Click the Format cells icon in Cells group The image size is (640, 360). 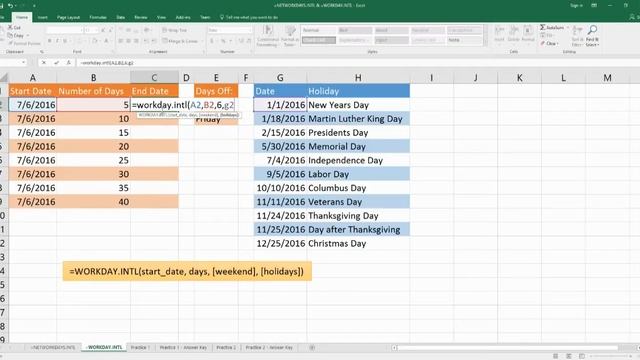coord(528,33)
